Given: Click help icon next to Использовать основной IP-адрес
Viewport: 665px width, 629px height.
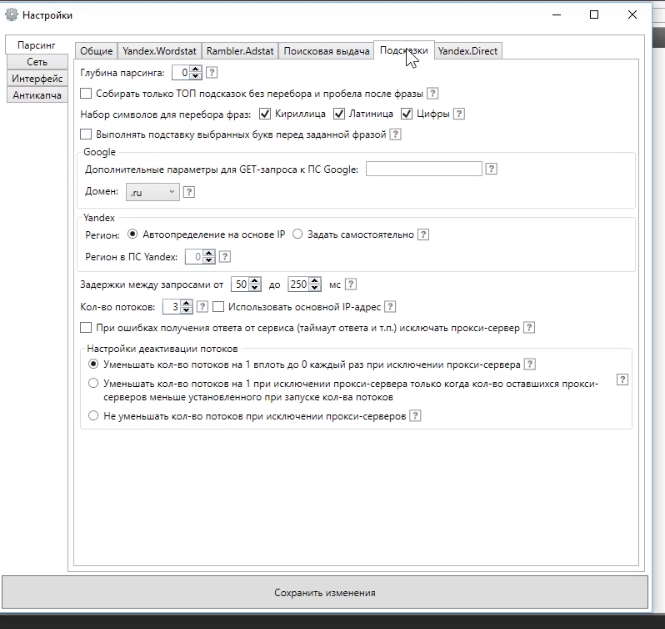Looking at the screenshot, I should [x=390, y=307].
